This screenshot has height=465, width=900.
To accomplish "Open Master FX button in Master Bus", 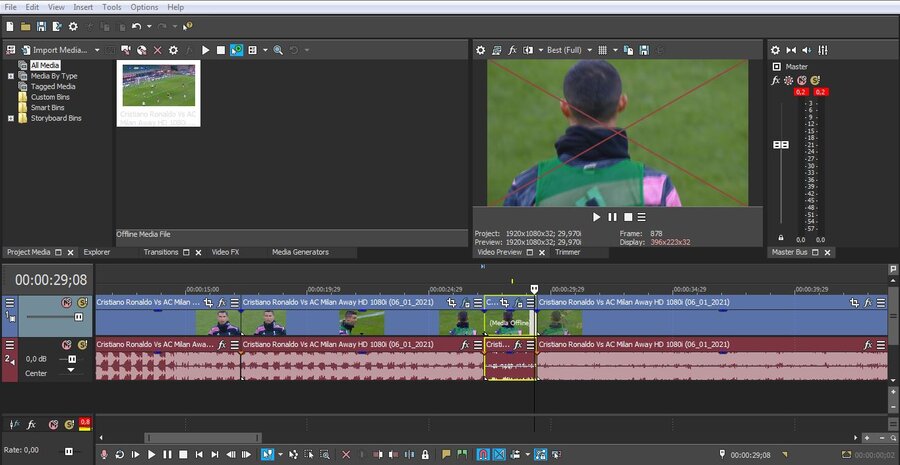I will pyautogui.click(x=775, y=81).
